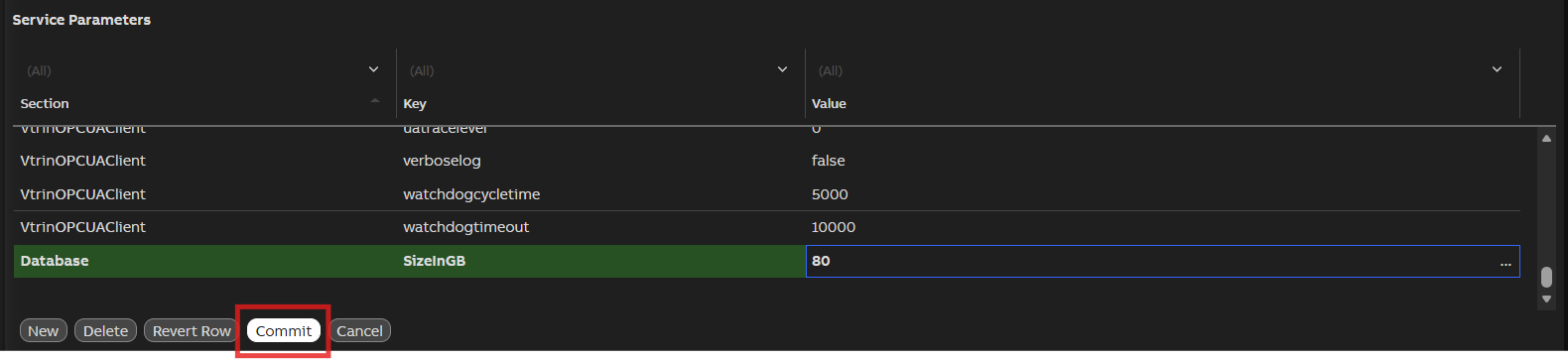Click the vertical scrollbar thumb
Screen dimensions: 1568x359
coord(1546,277)
